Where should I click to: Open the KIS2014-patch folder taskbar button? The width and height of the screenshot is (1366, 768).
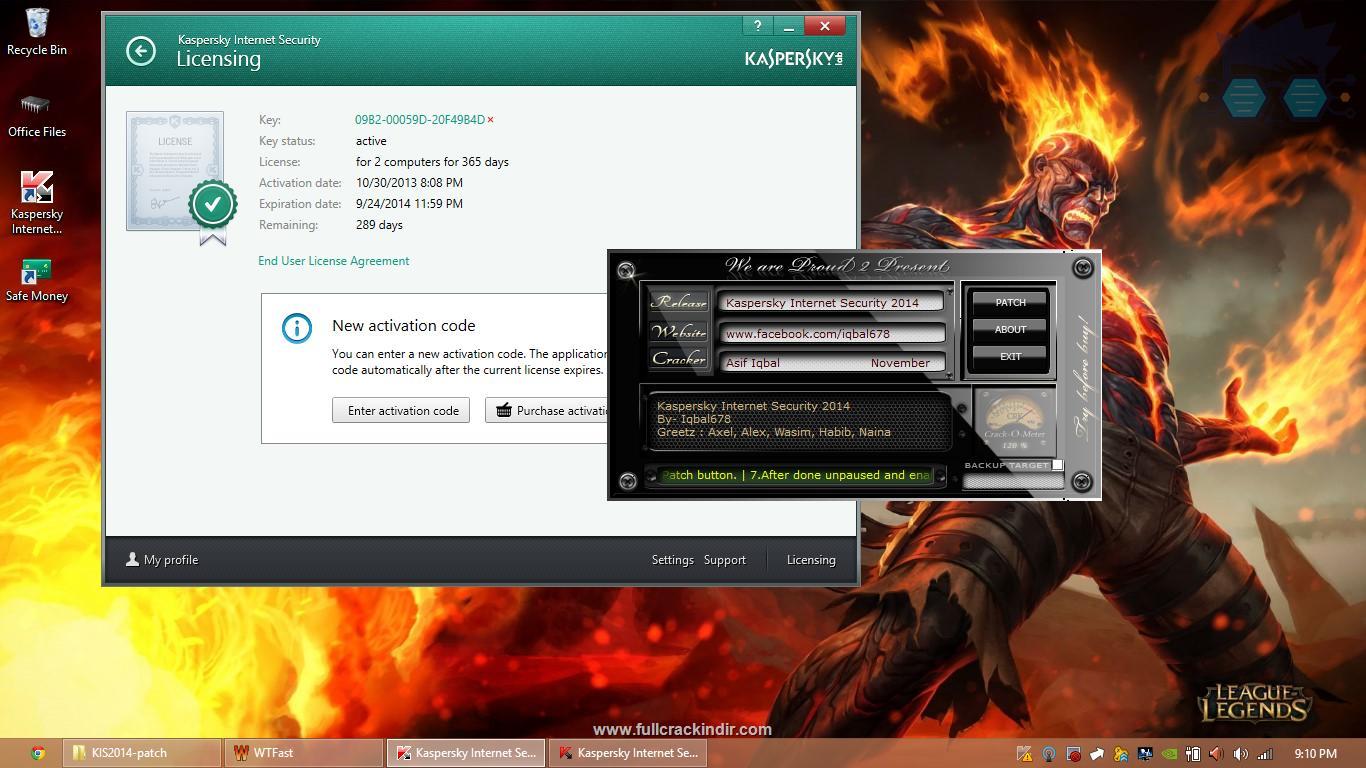[x=142, y=753]
